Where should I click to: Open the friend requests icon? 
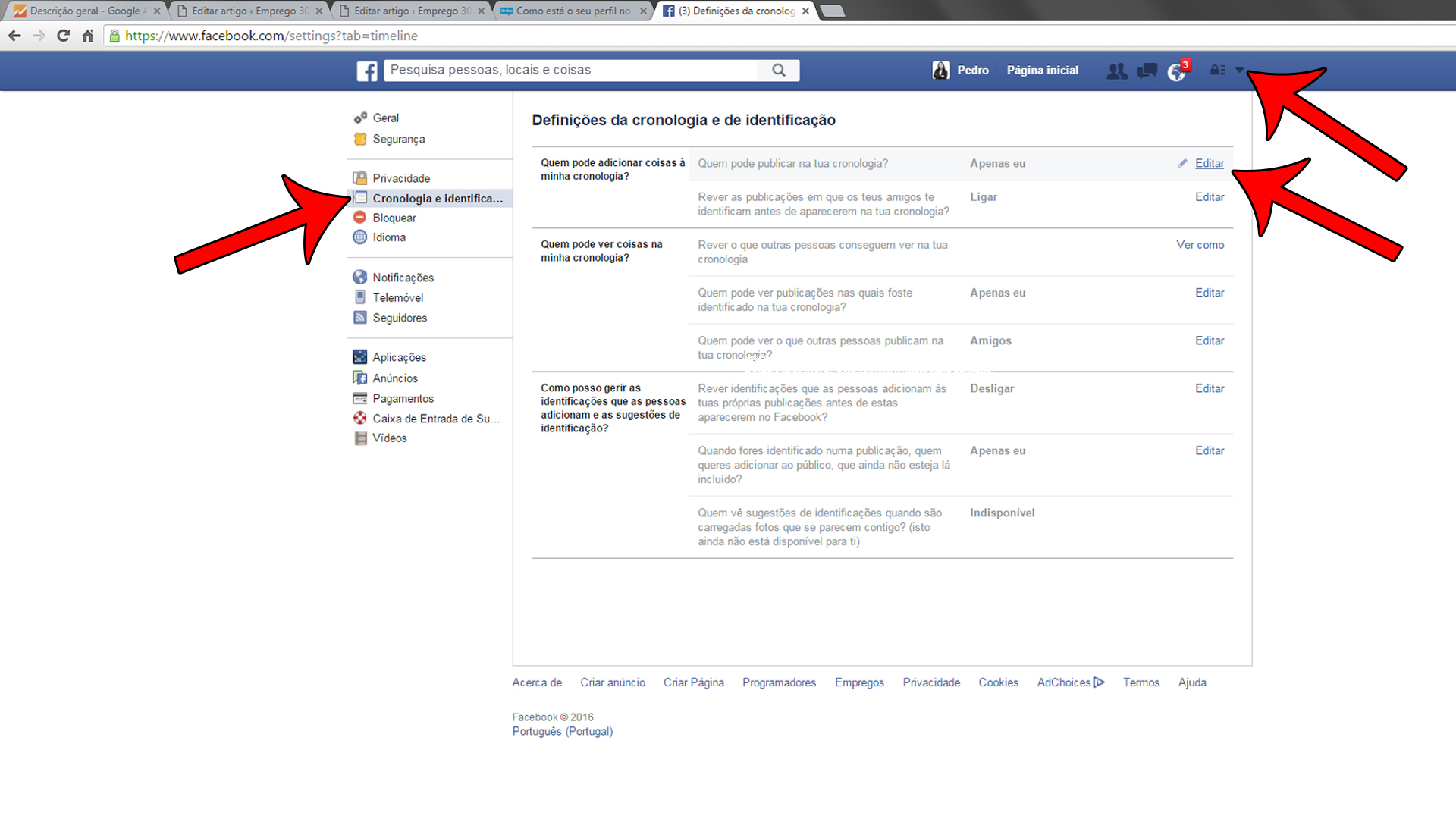coord(1116,71)
